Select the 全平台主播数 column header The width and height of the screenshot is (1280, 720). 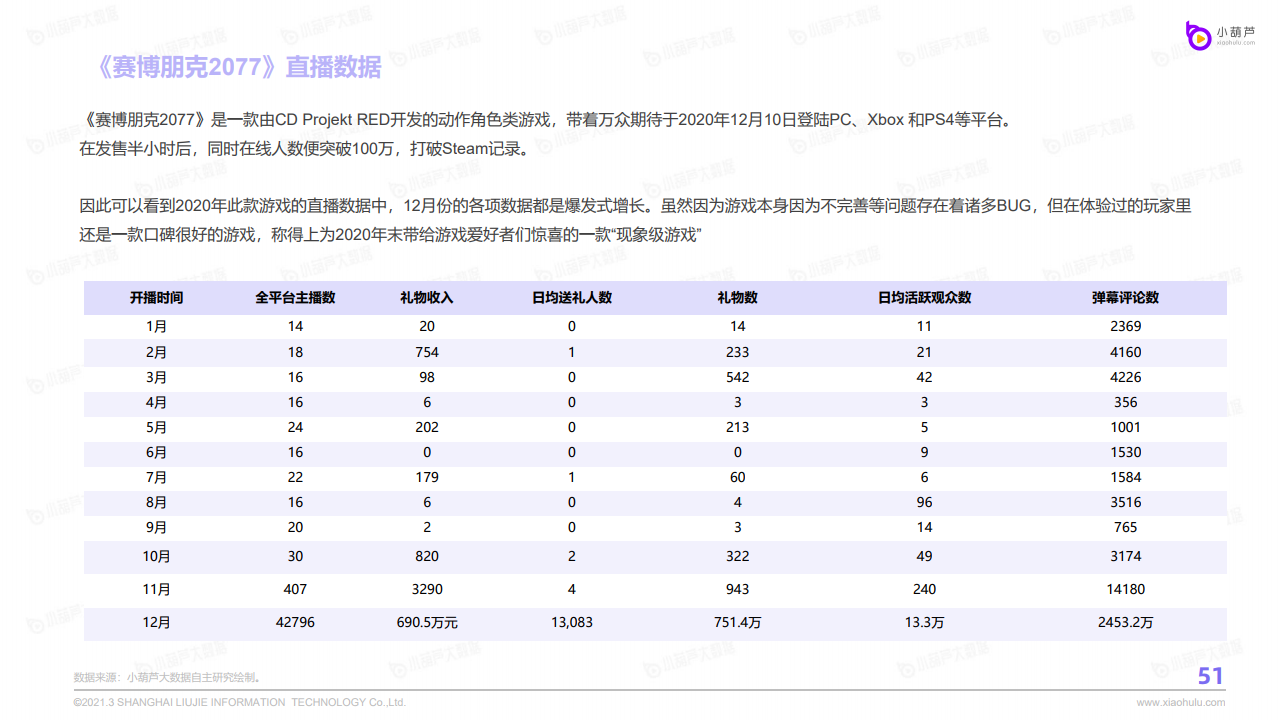pyautogui.click(x=295, y=298)
